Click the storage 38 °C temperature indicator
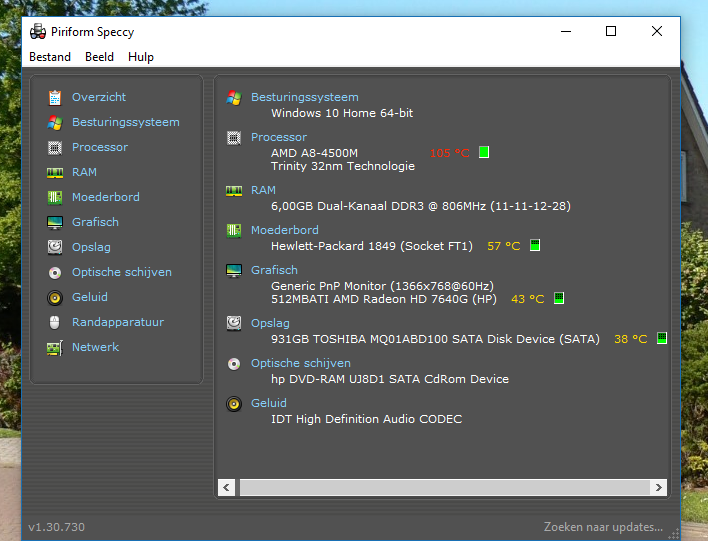708x541 pixels. coord(662,338)
